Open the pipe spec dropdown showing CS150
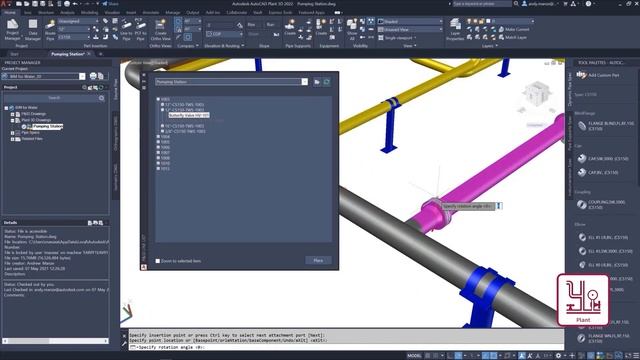Screen dimensions: 640x360 pos(74,37)
